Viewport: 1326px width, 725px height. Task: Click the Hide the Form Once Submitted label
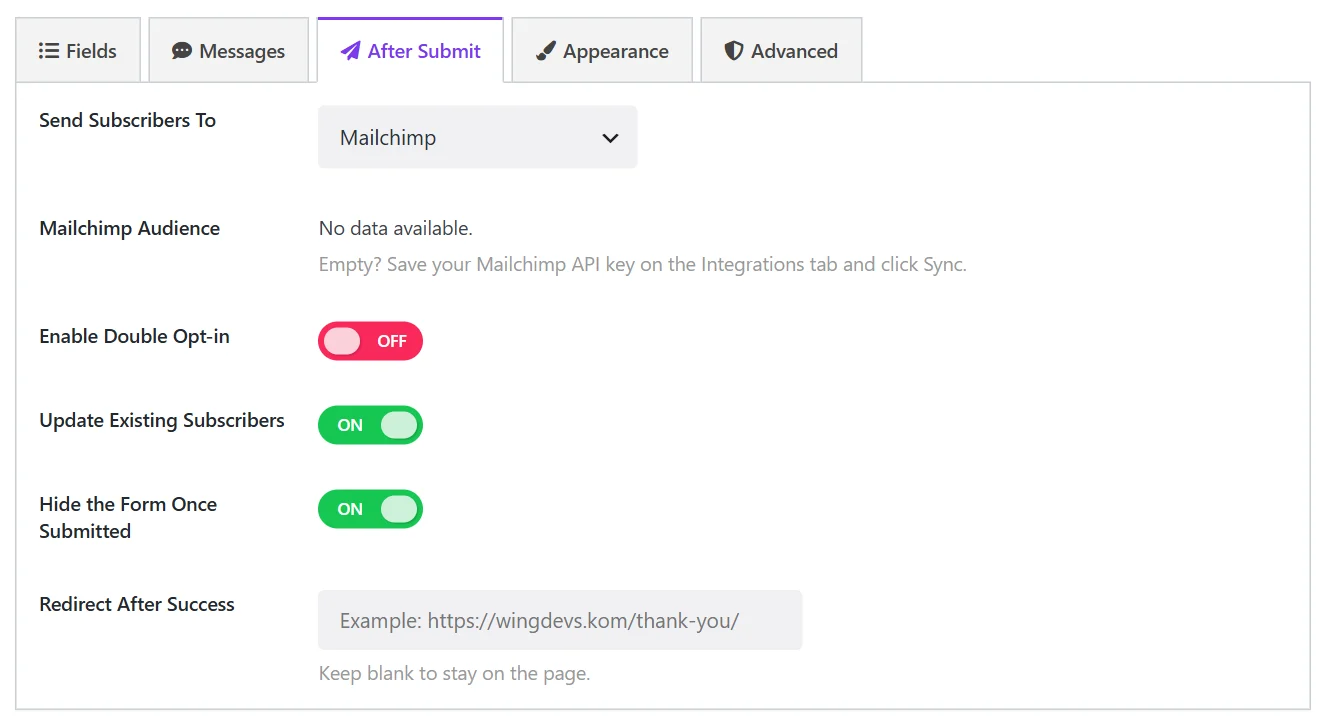pyautogui.click(x=128, y=517)
